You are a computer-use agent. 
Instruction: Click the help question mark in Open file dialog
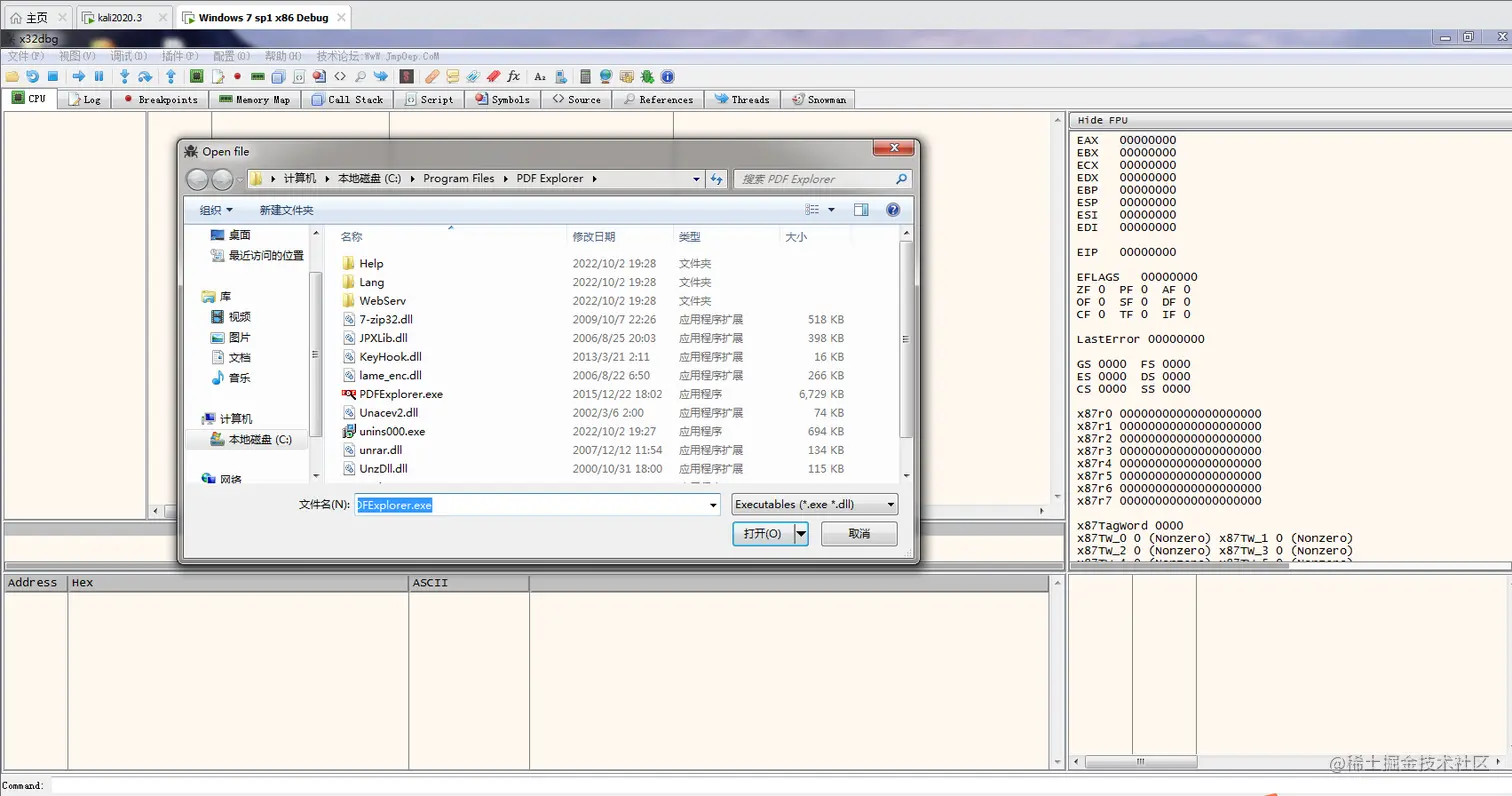(893, 210)
